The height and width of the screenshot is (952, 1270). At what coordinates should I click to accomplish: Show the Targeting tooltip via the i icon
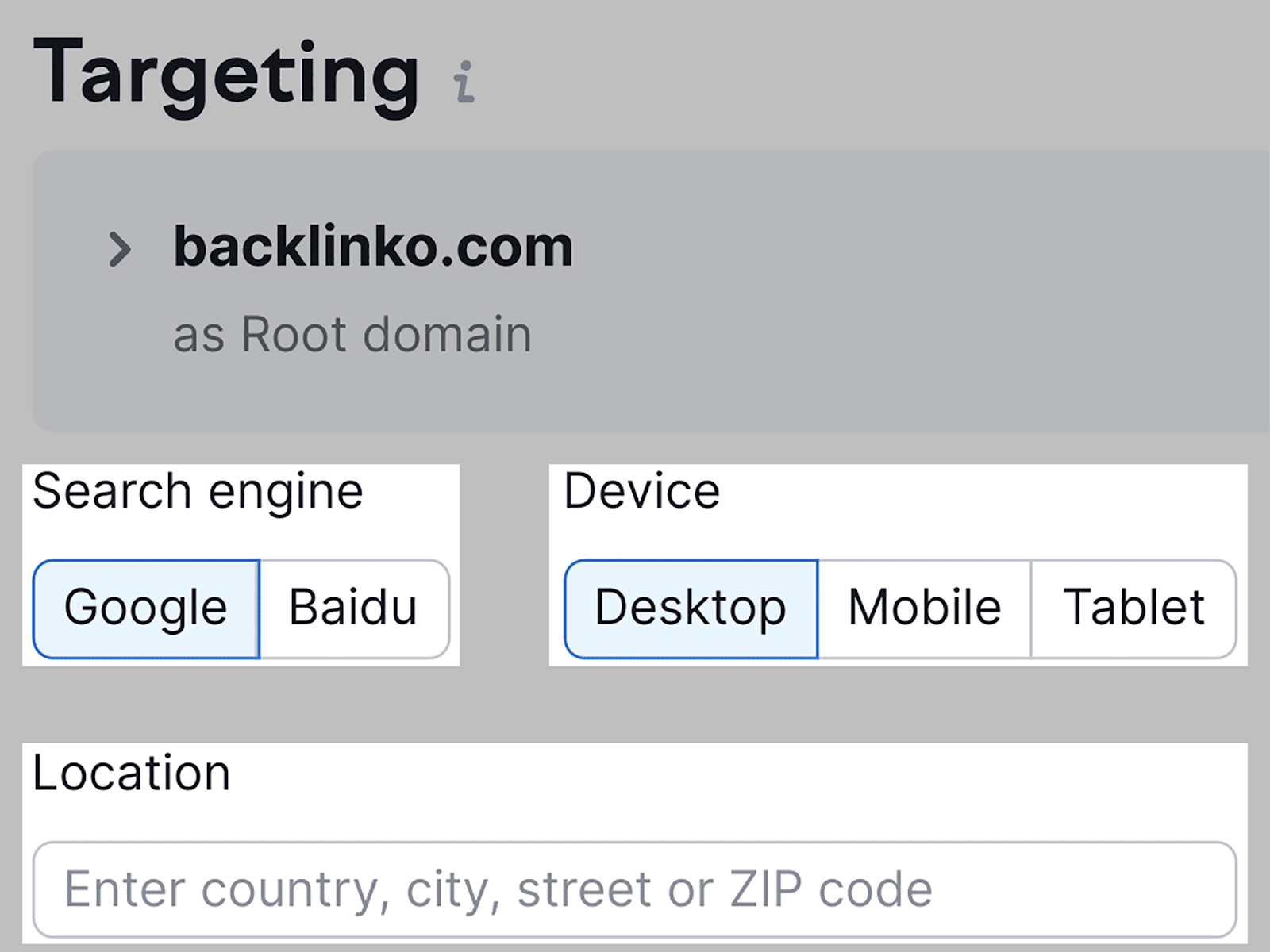(464, 82)
